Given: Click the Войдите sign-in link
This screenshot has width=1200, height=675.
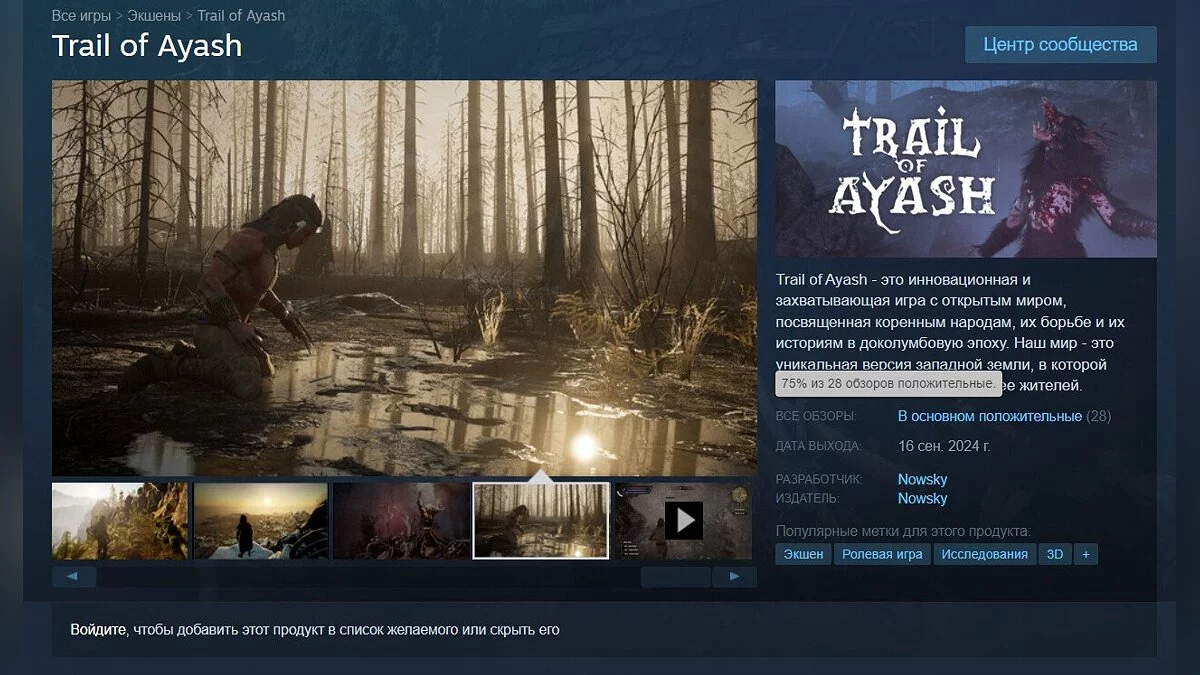Looking at the screenshot, I should (98, 630).
